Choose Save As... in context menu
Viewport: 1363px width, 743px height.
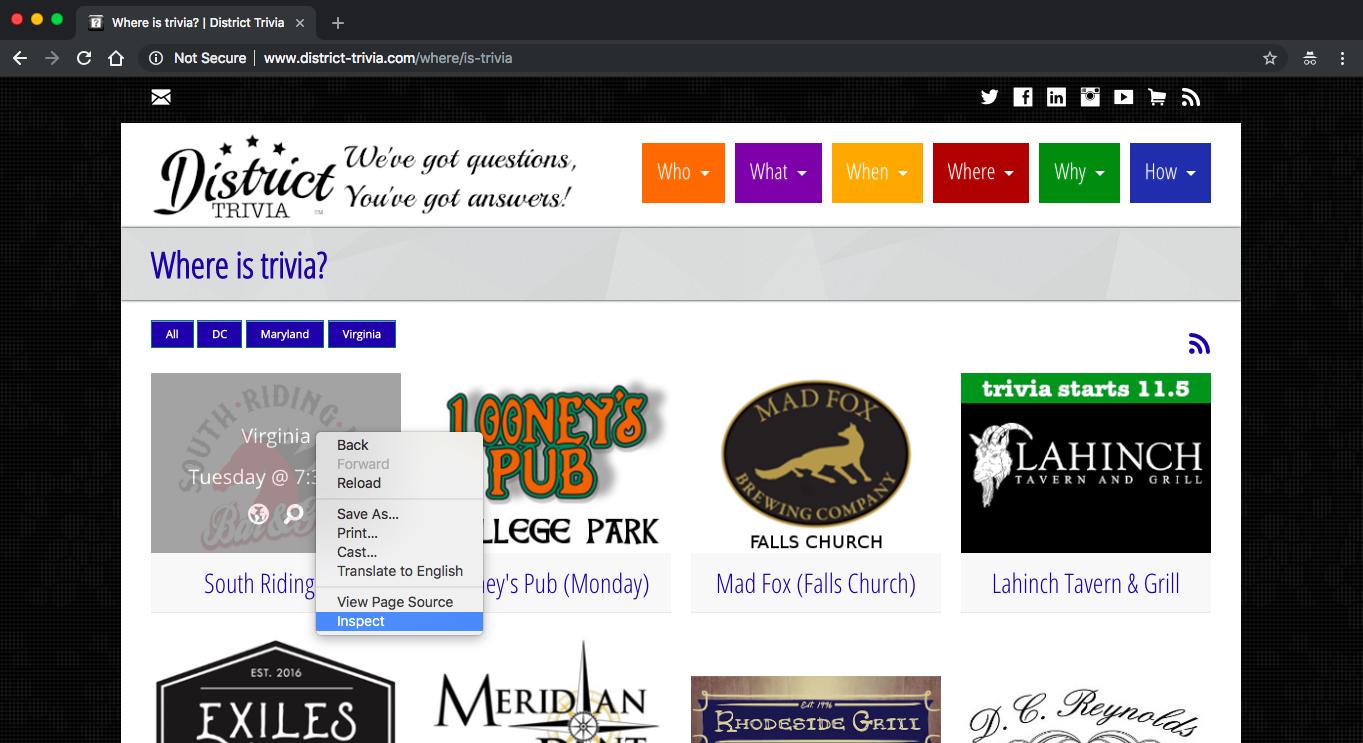tap(399, 514)
